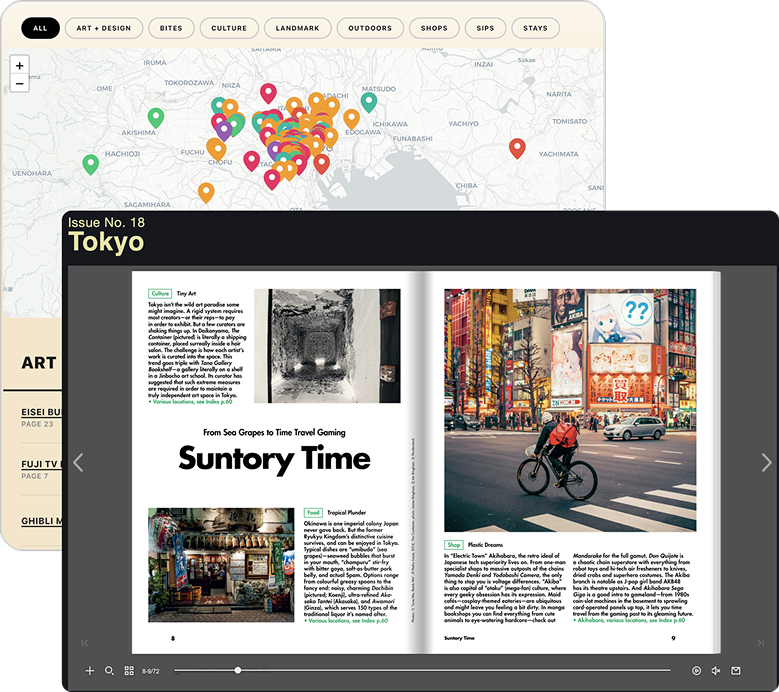The height and width of the screenshot is (692, 779).
Task: Click PAGE 23 under EISEI BU
Action: coord(37,424)
